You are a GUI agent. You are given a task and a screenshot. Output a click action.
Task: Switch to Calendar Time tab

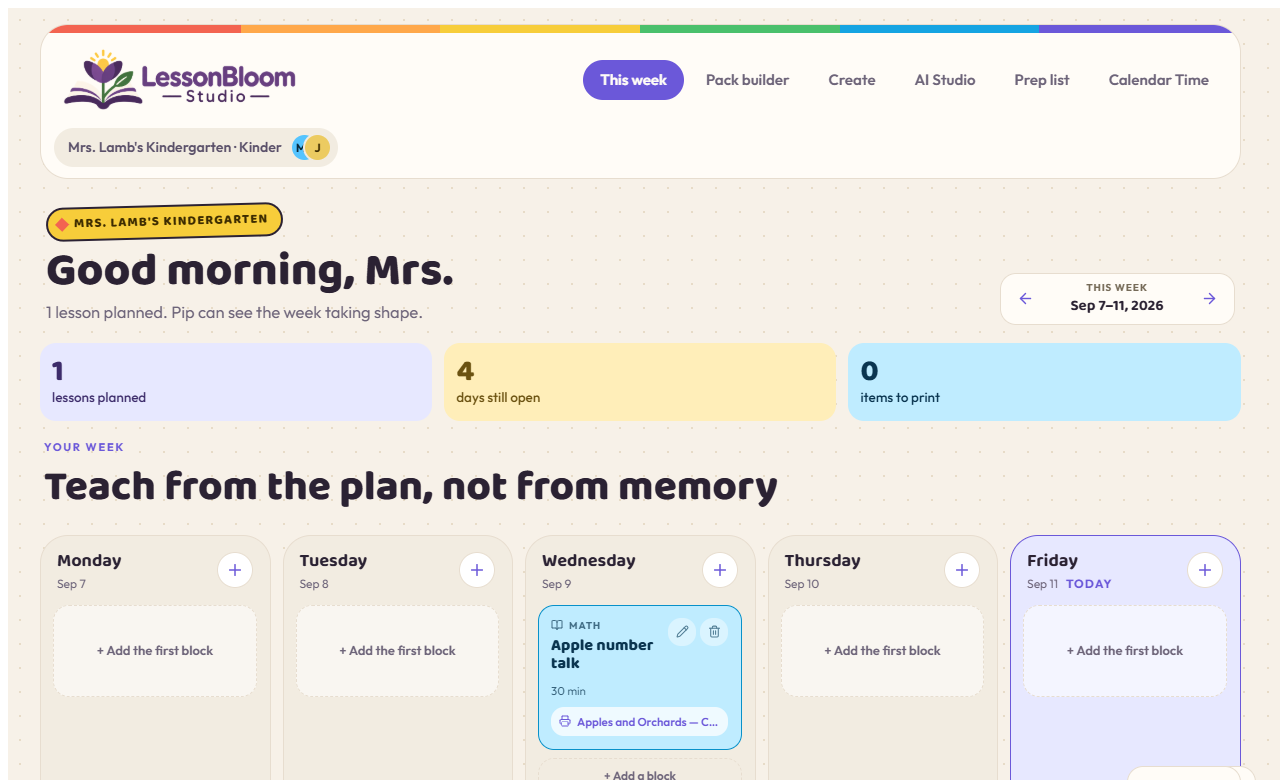point(1159,80)
